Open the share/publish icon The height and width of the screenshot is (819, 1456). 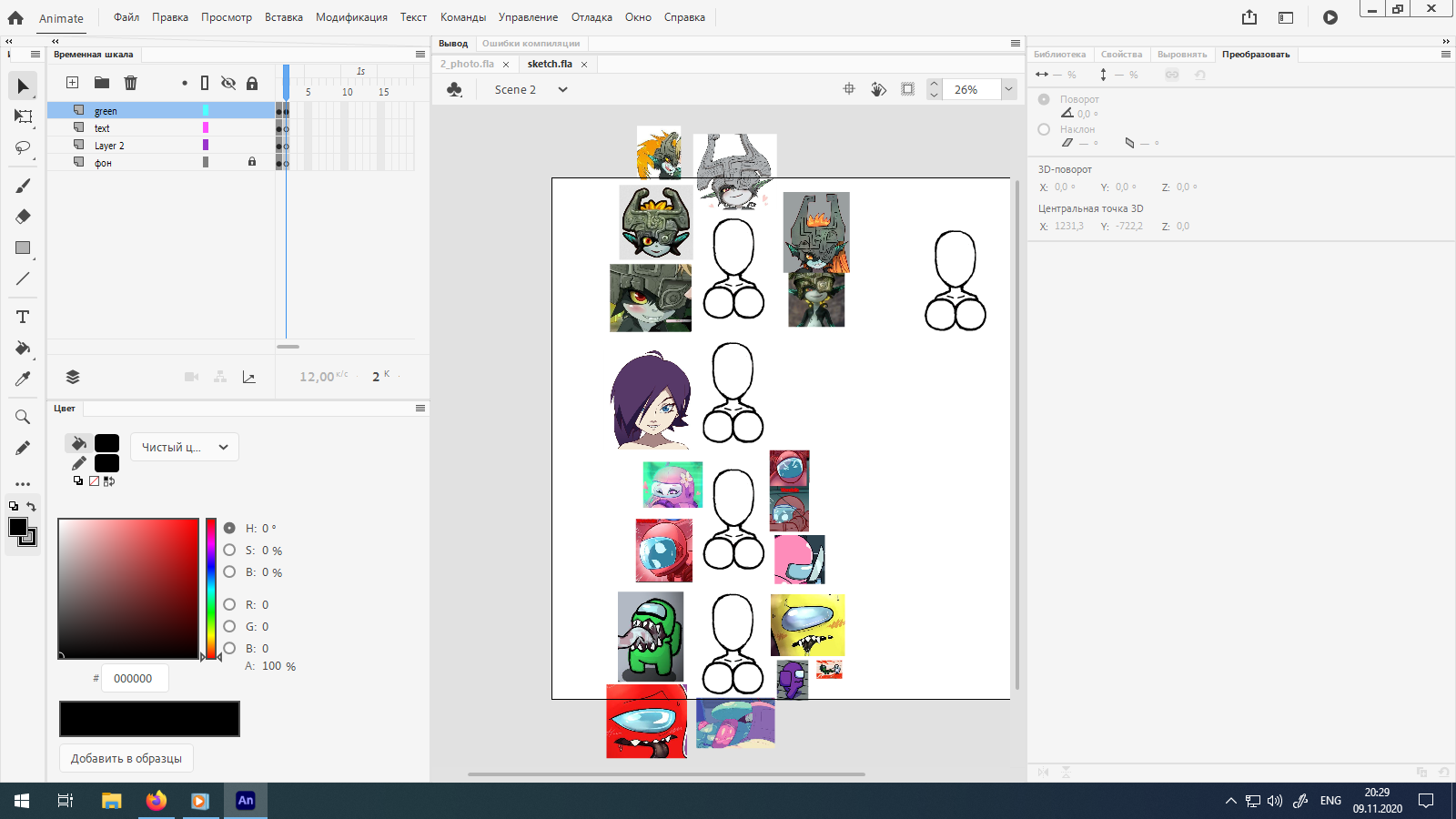1249,17
